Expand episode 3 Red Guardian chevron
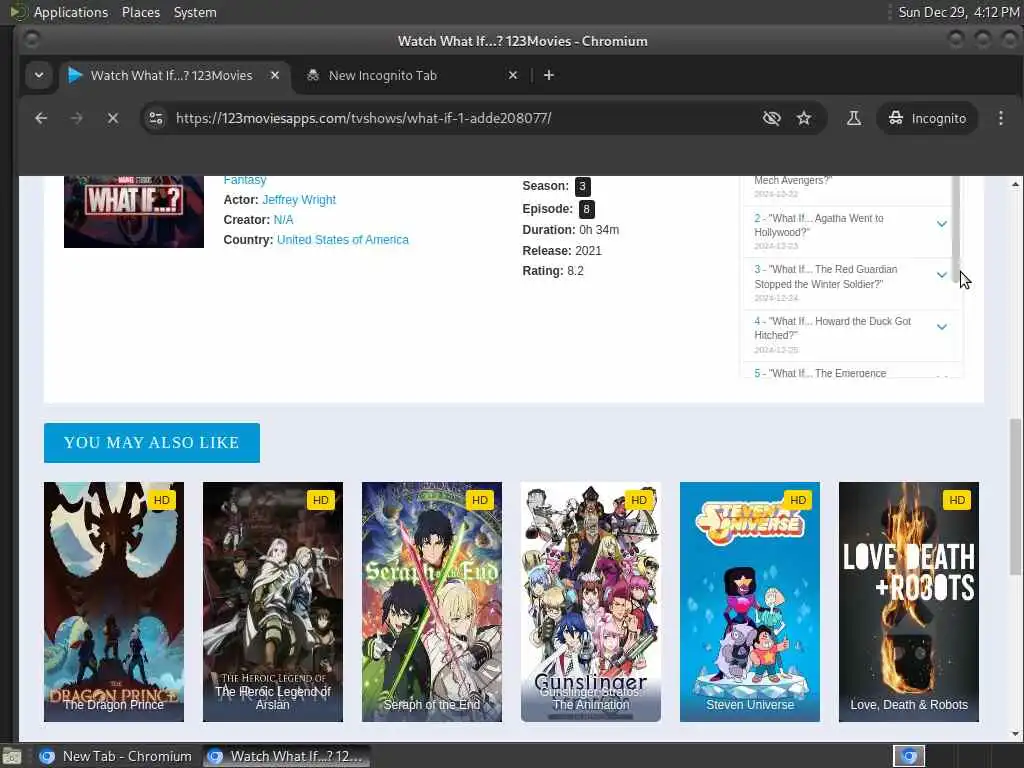Image resolution: width=1024 pixels, height=768 pixels. tap(942, 275)
